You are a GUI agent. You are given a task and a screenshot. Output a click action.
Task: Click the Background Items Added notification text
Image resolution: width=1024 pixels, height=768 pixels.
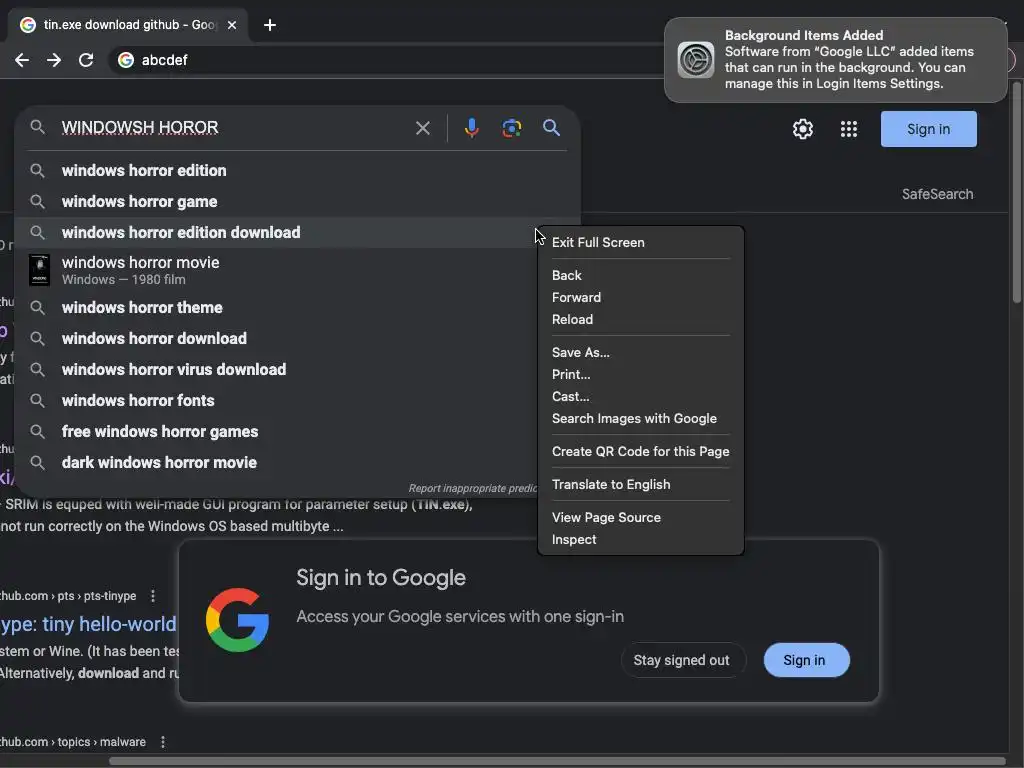tap(849, 59)
